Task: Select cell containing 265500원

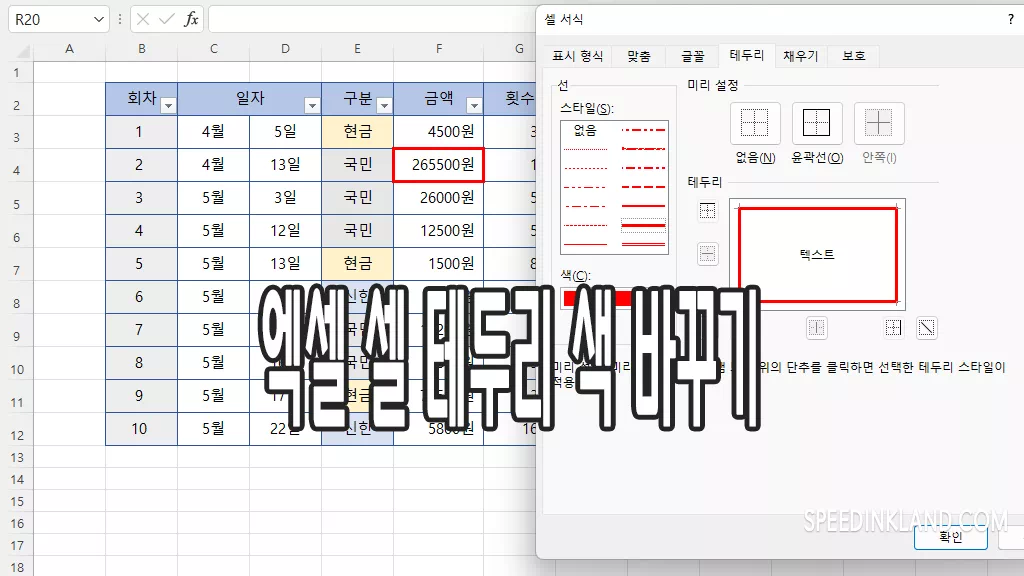Action: [439, 165]
